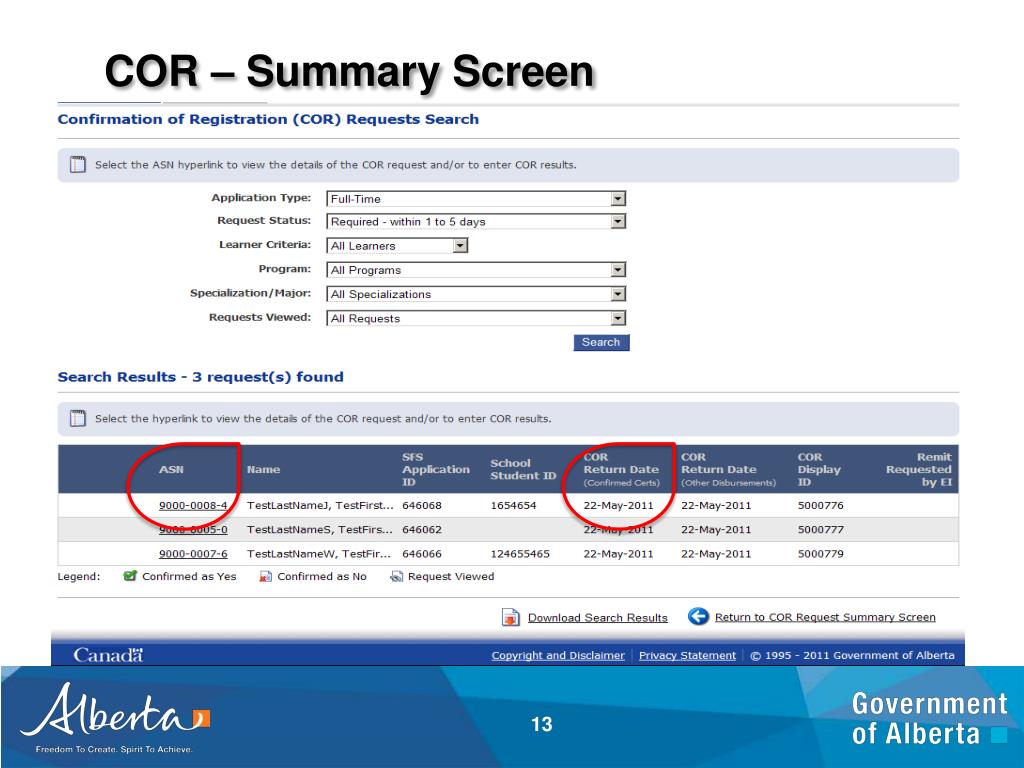Click the download document icon
This screenshot has height=768, width=1024.
point(511,617)
